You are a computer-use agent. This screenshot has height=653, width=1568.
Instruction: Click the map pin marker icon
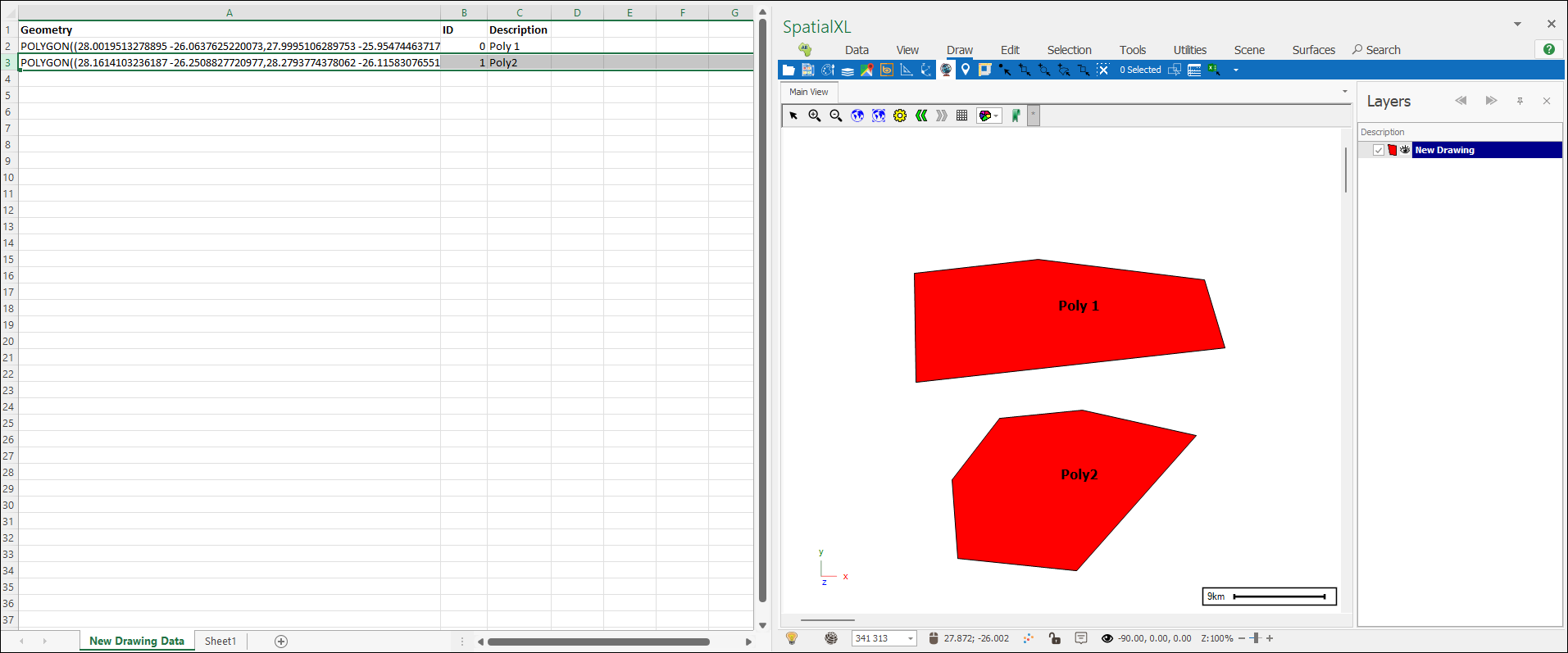pyautogui.click(x=966, y=70)
